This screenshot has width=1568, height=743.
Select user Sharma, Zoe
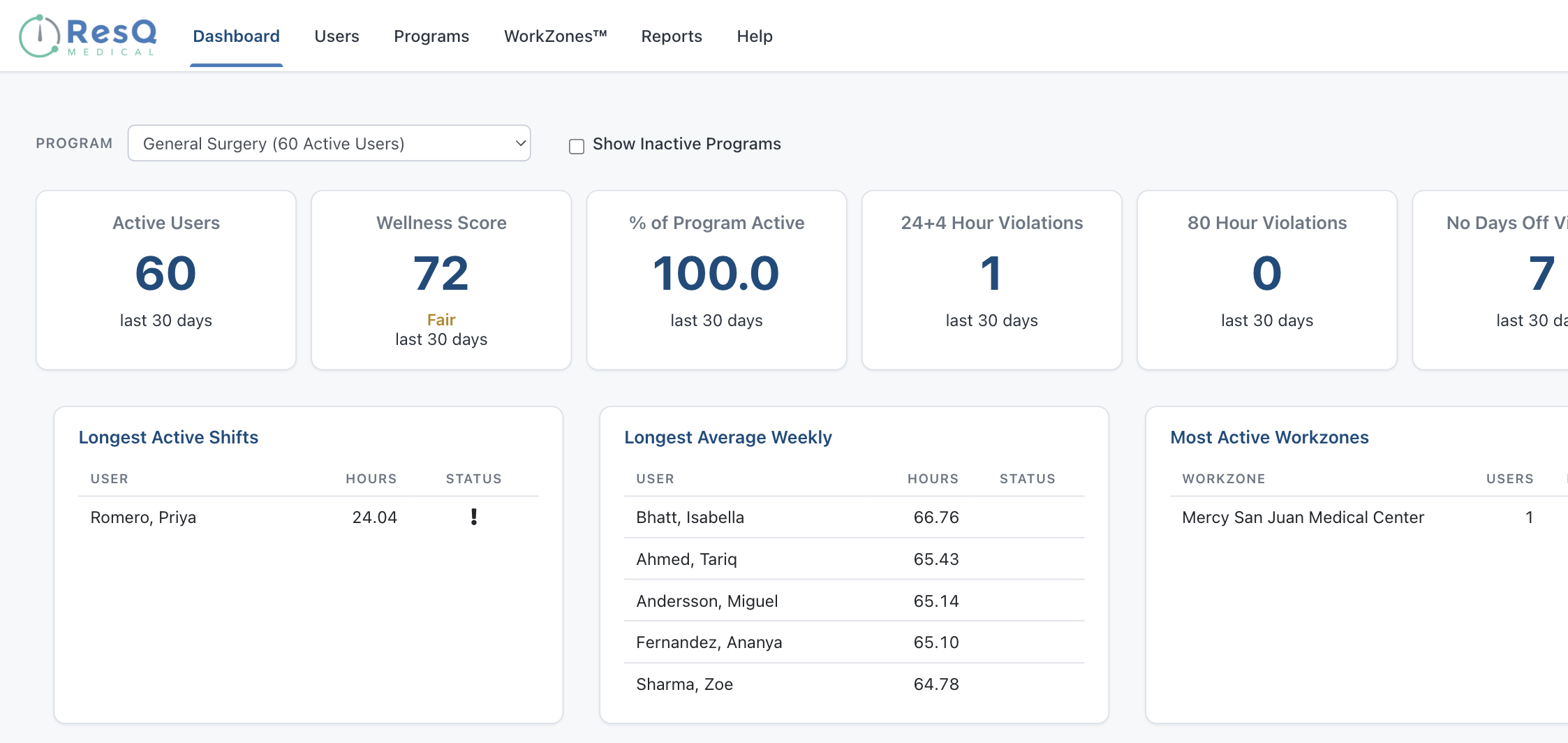[x=684, y=684]
